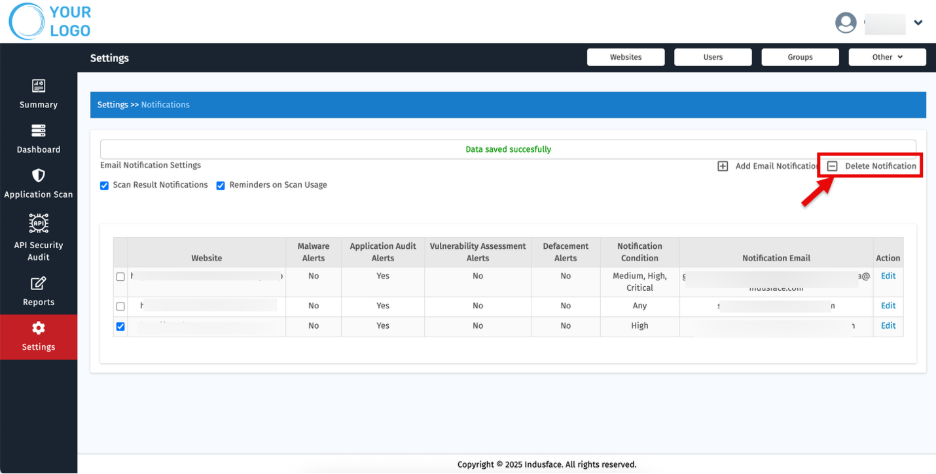The width and height of the screenshot is (936, 474).
Task: Click the Application Audit Alerts column header
Action: click(383, 252)
